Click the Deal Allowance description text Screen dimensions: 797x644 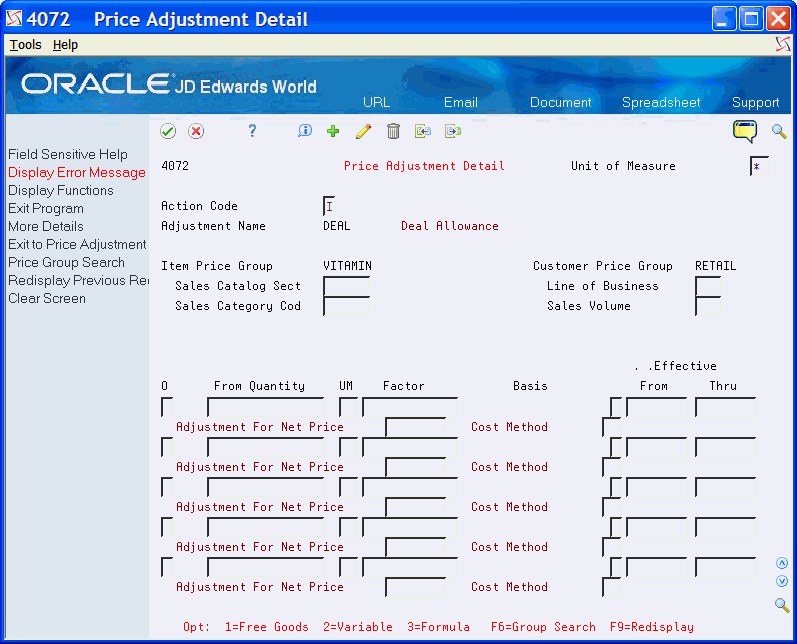(x=450, y=226)
